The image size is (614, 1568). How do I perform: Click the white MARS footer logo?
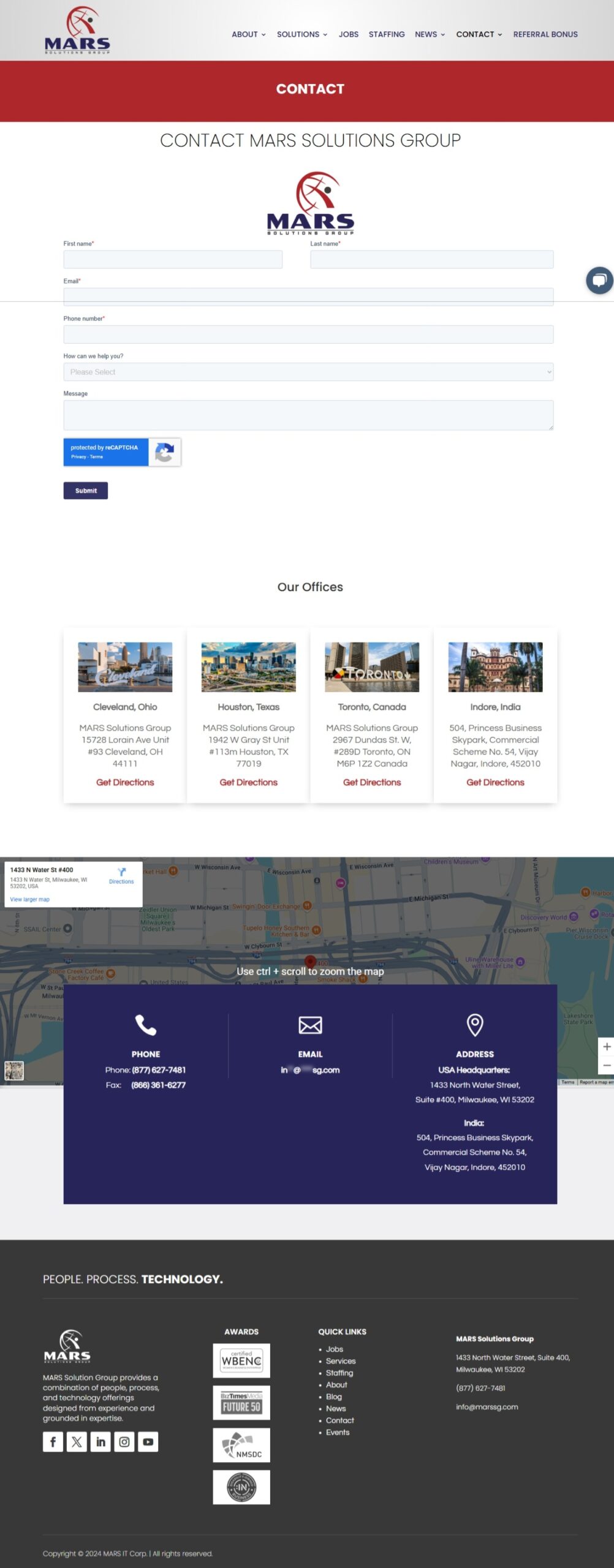pos(67,1346)
